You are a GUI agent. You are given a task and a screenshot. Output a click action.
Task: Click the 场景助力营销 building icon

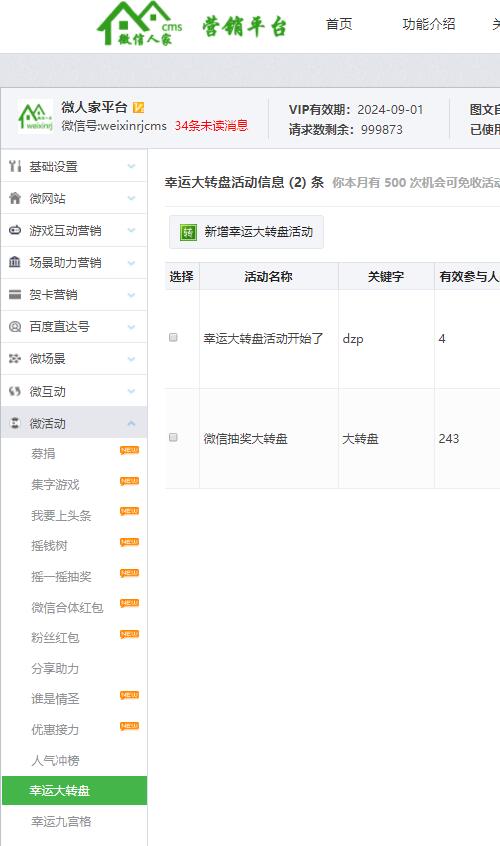coord(15,262)
